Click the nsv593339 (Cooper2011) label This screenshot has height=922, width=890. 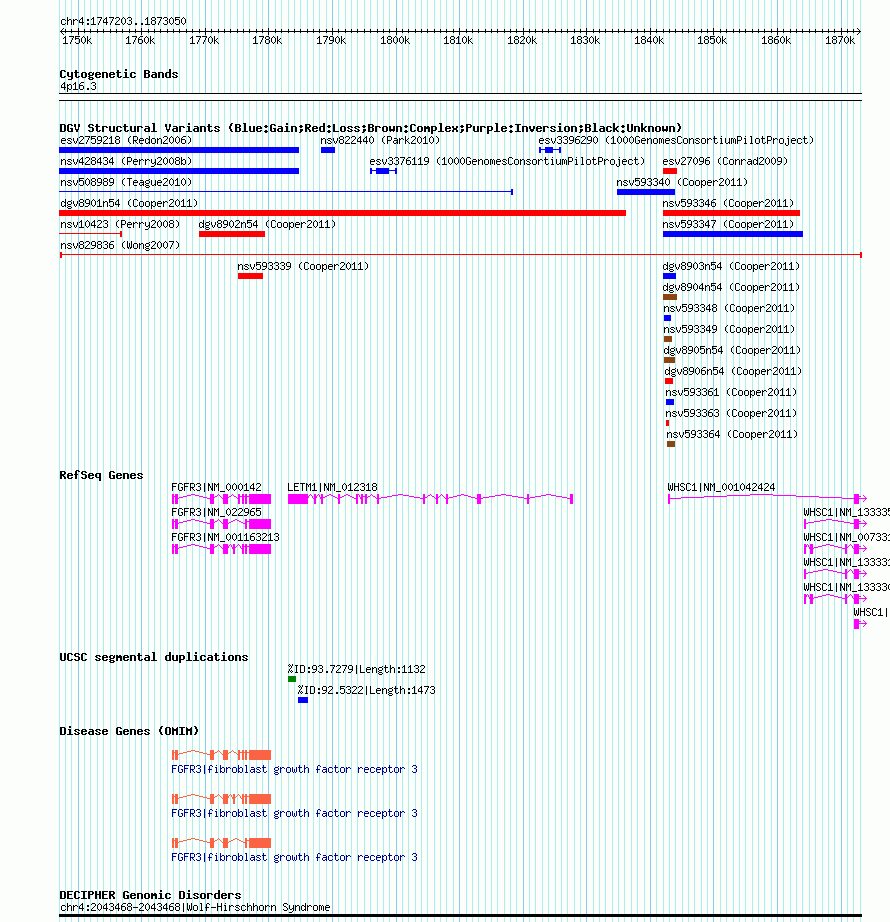[303, 266]
